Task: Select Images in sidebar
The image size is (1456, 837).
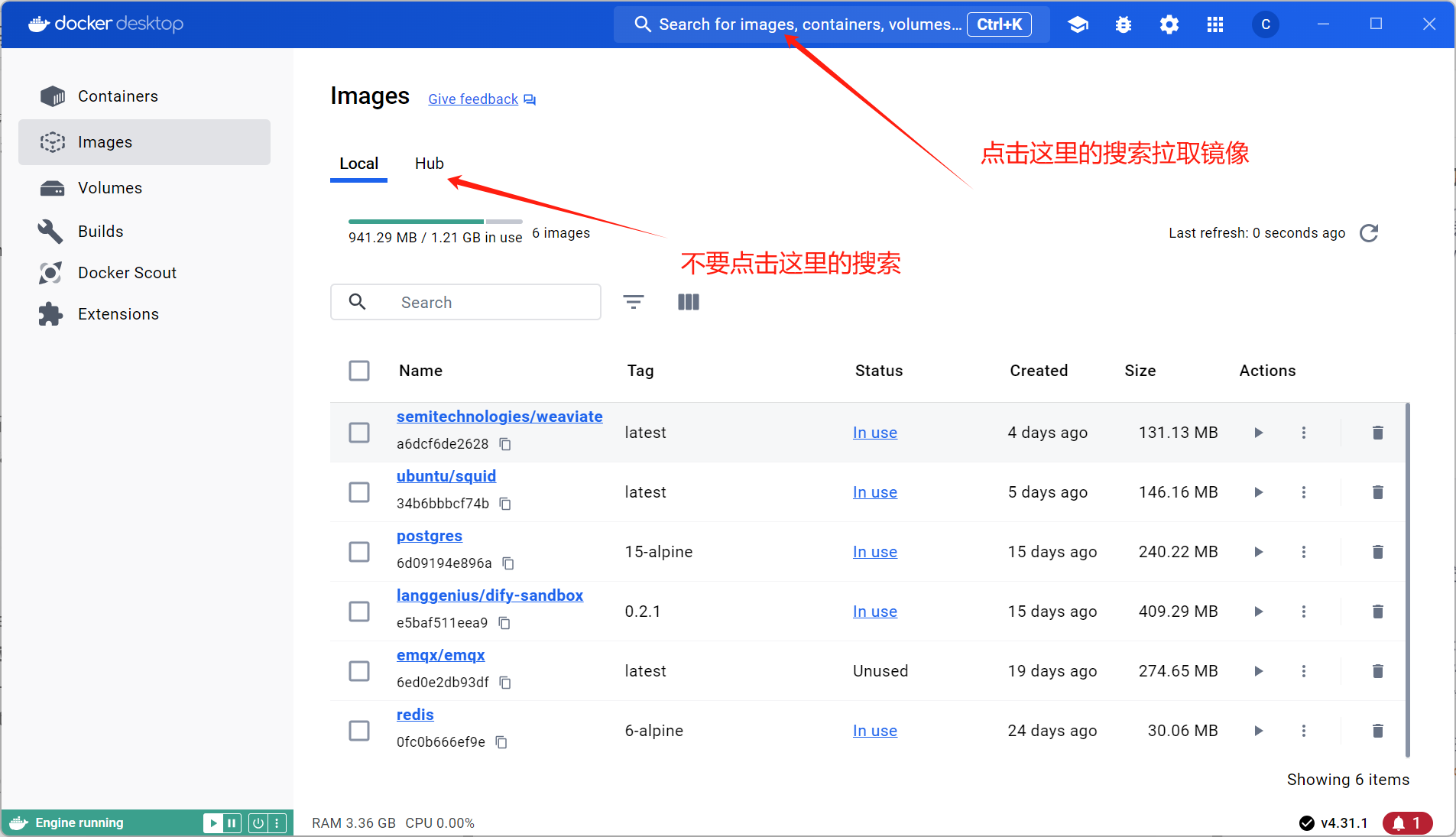Action: [x=144, y=142]
